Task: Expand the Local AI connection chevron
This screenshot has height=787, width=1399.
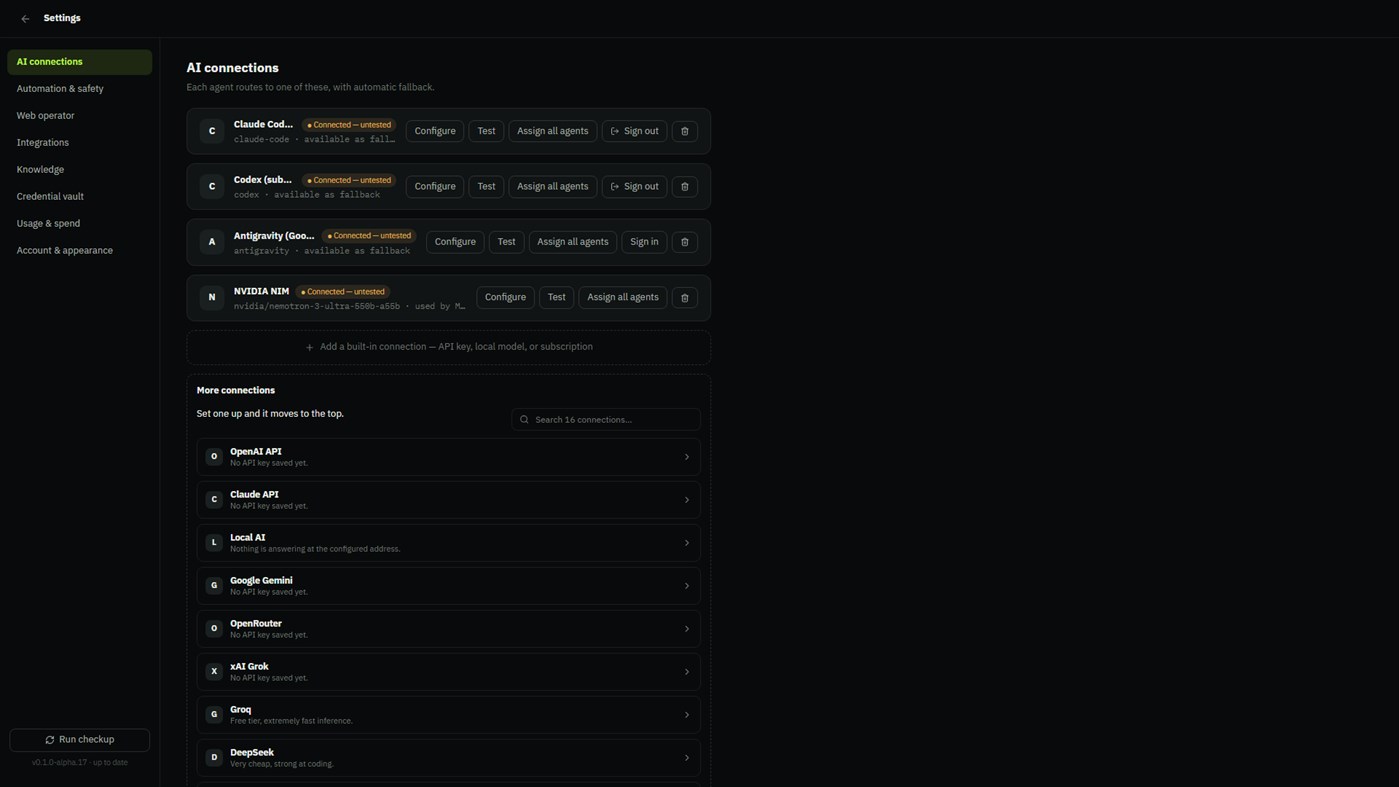Action: [687, 543]
